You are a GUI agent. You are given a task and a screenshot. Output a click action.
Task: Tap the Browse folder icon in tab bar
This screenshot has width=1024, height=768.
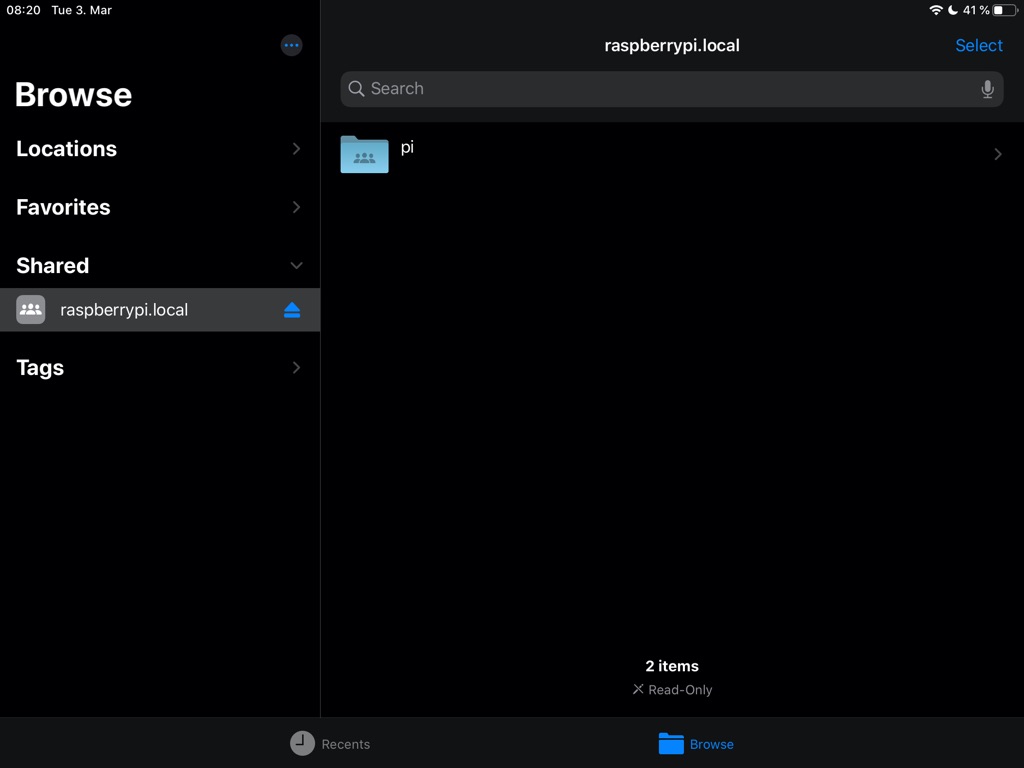(x=671, y=743)
